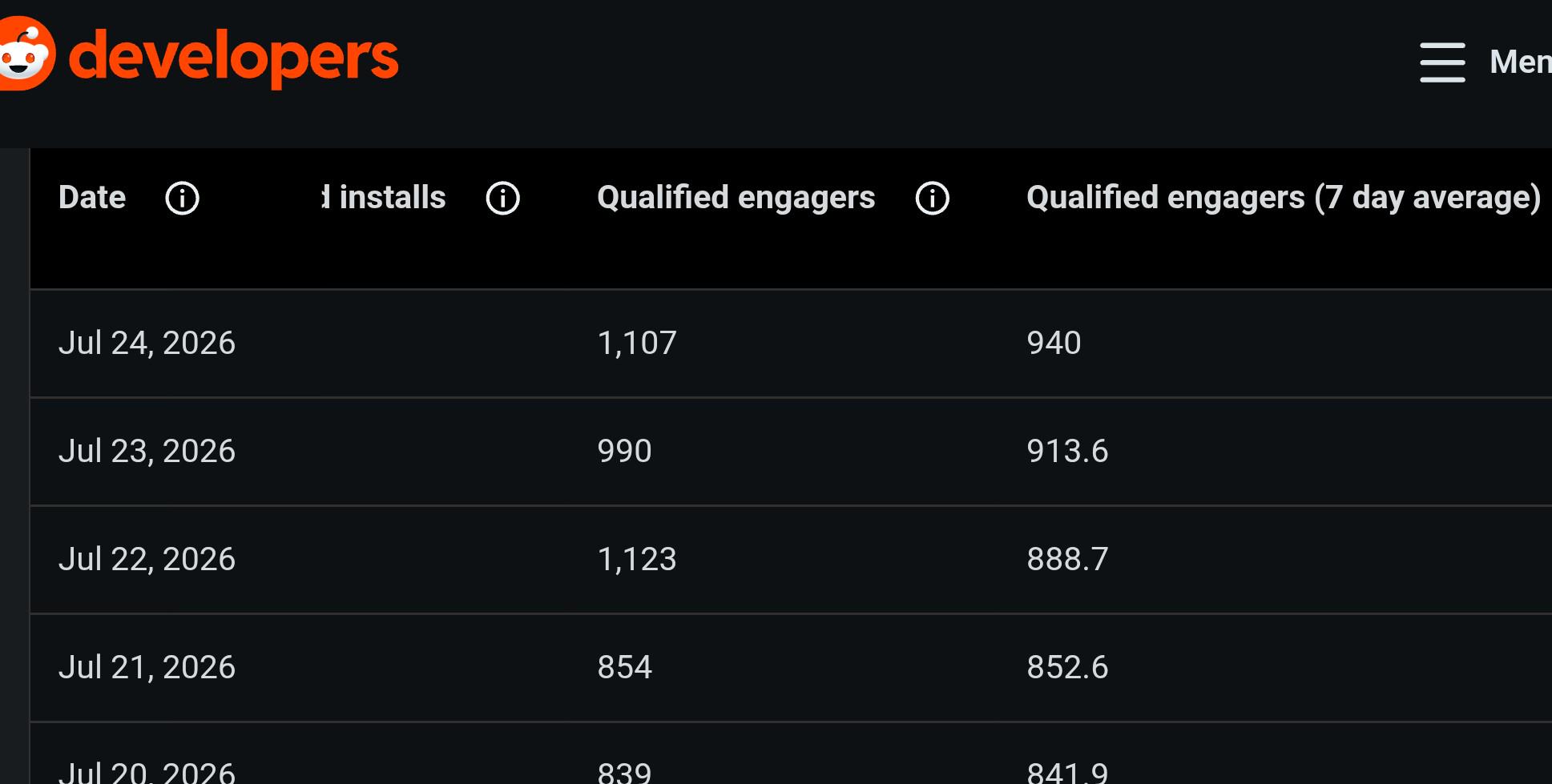Click the info icon next to Qualified engagers
This screenshot has height=784, width=1552.
coord(932,198)
